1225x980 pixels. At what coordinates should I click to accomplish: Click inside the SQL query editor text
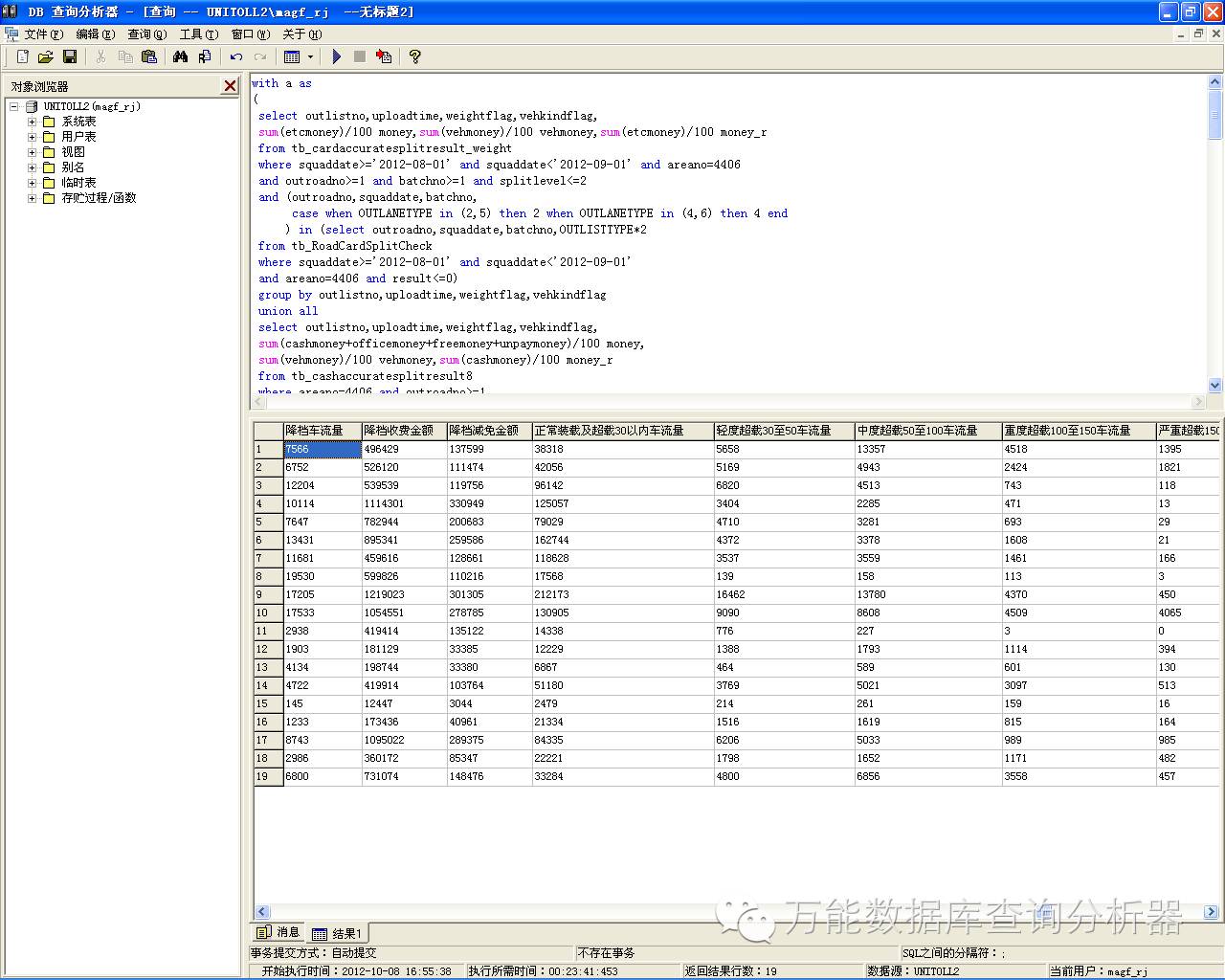(x=727, y=234)
